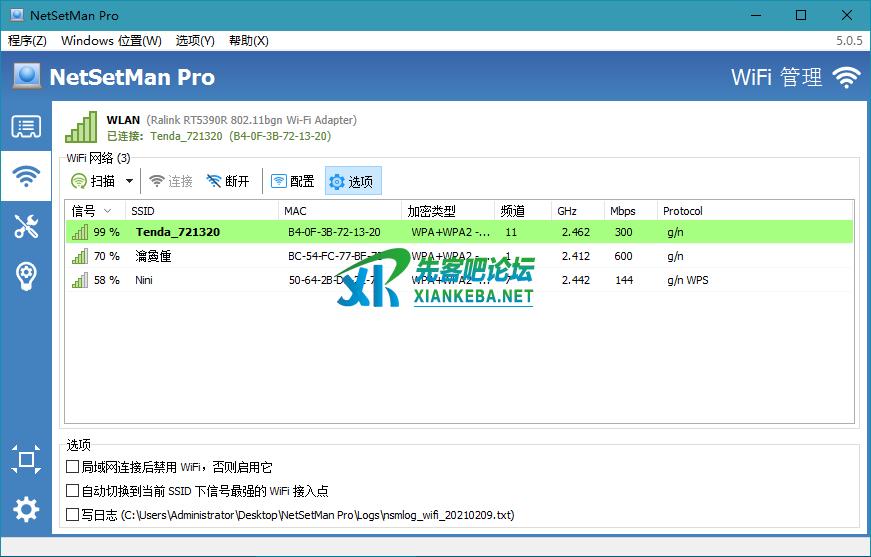Image resolution: width=871 pixels, height=557 pixels.
Task: Switch to compact mode sidebar icon
Action: click(26, 460)
